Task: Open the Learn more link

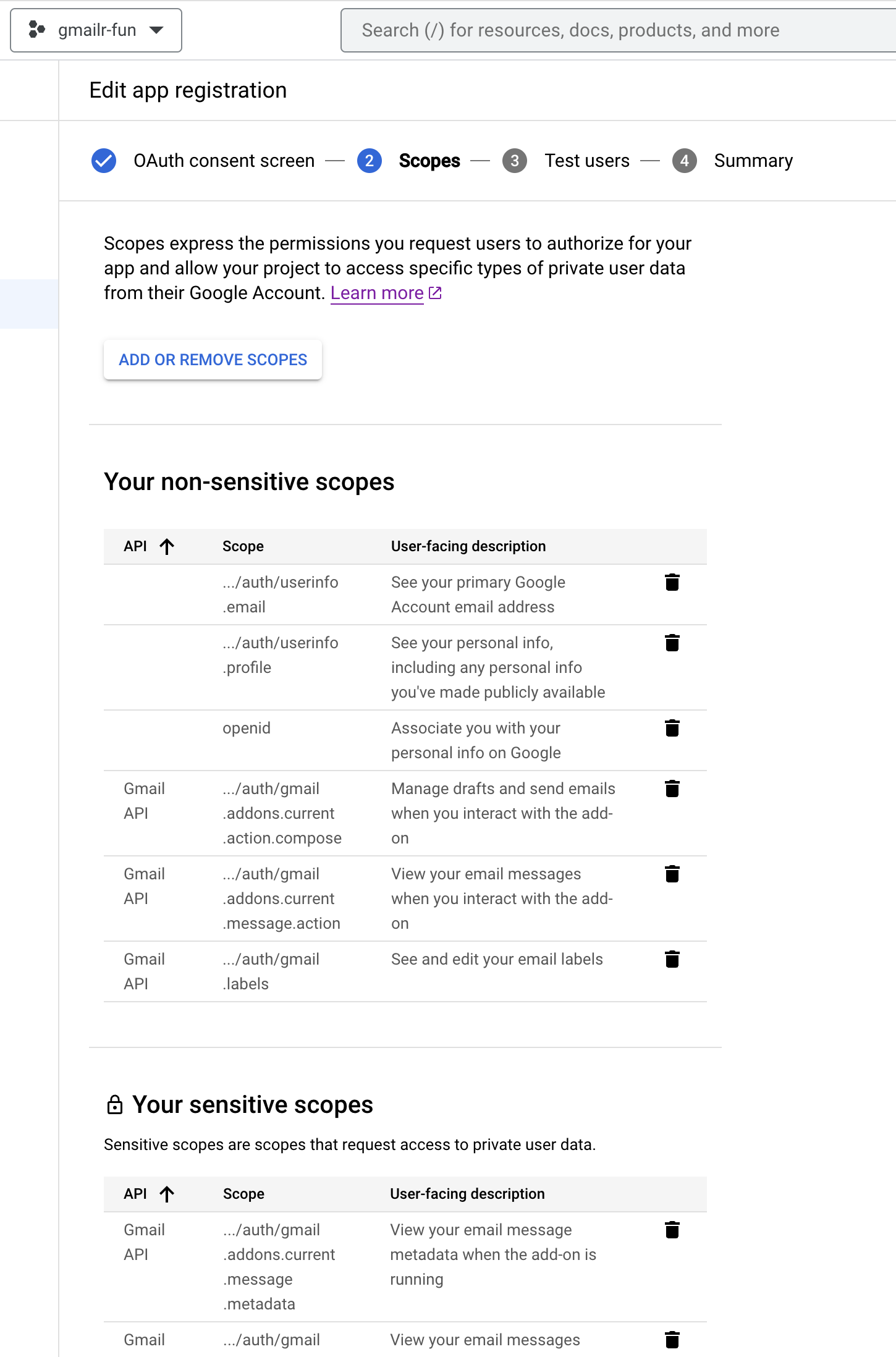Action: point(378,292)
